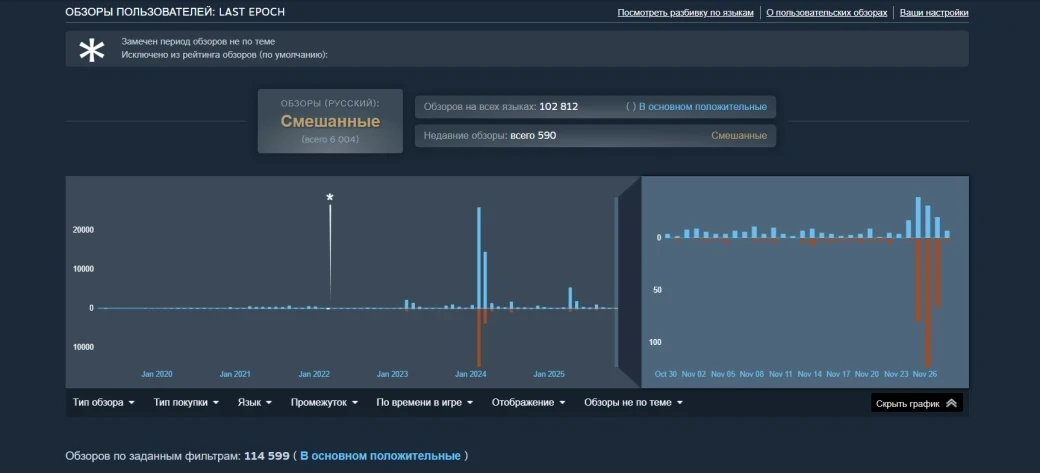Viewport: 1040px width, 473px height.
Task: Open the Тип обзора dropdown
Action: tap(103, 403)
